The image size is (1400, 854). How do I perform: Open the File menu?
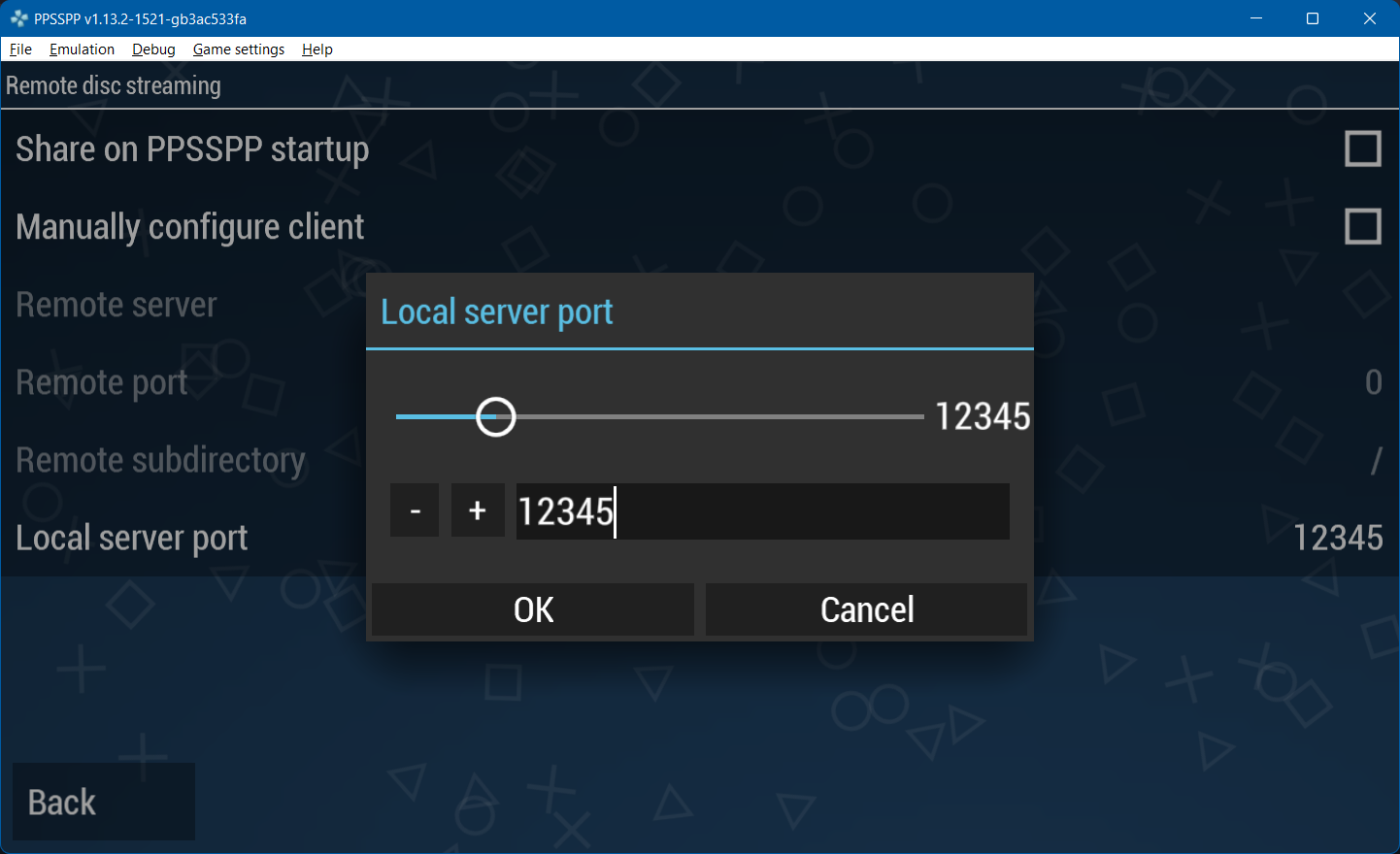coord(20,49)
